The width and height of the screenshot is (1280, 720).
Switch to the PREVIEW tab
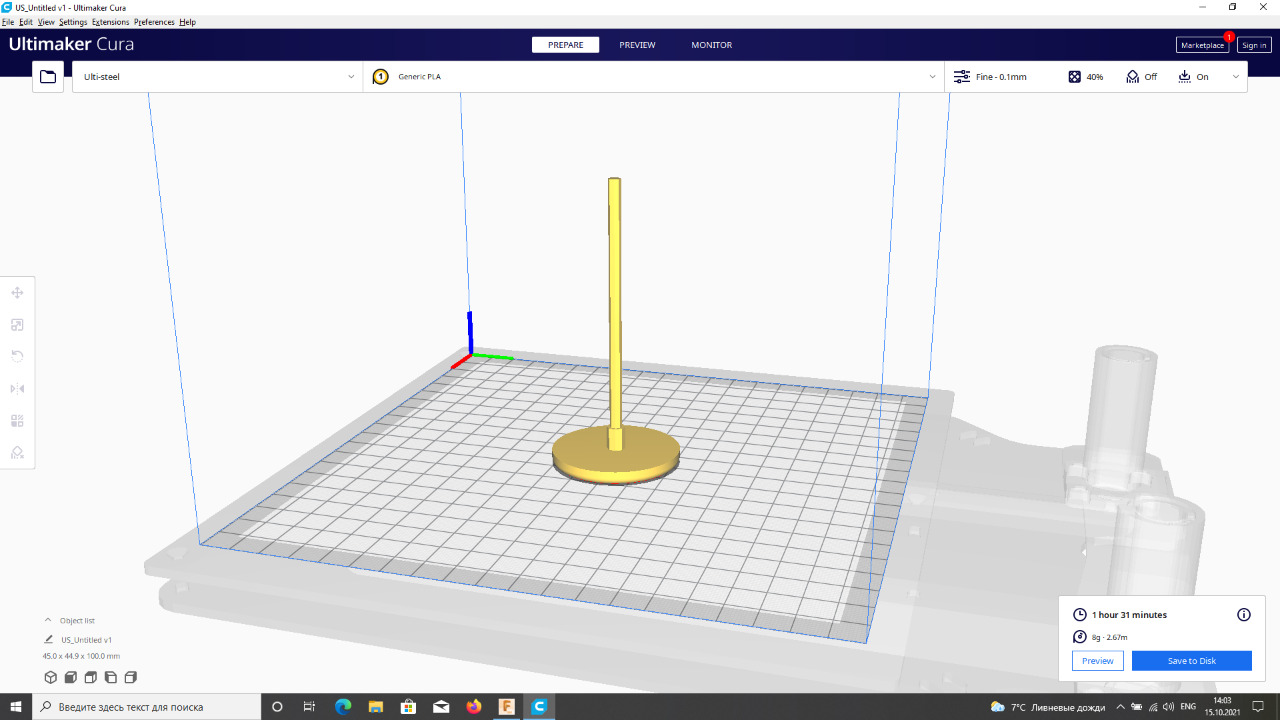point(637,45)
